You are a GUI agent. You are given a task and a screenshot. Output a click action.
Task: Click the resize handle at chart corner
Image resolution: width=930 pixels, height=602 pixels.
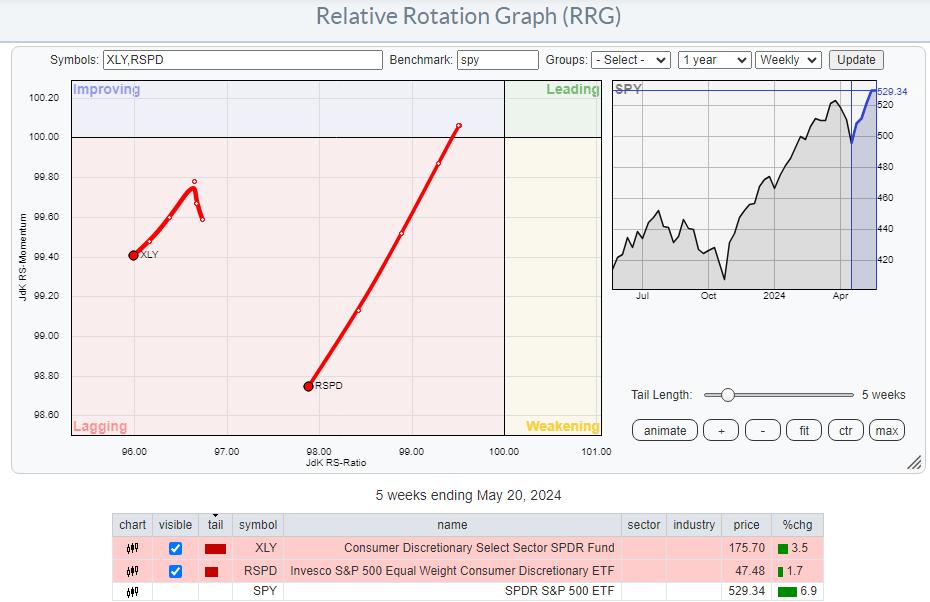[x=913, y=462]
